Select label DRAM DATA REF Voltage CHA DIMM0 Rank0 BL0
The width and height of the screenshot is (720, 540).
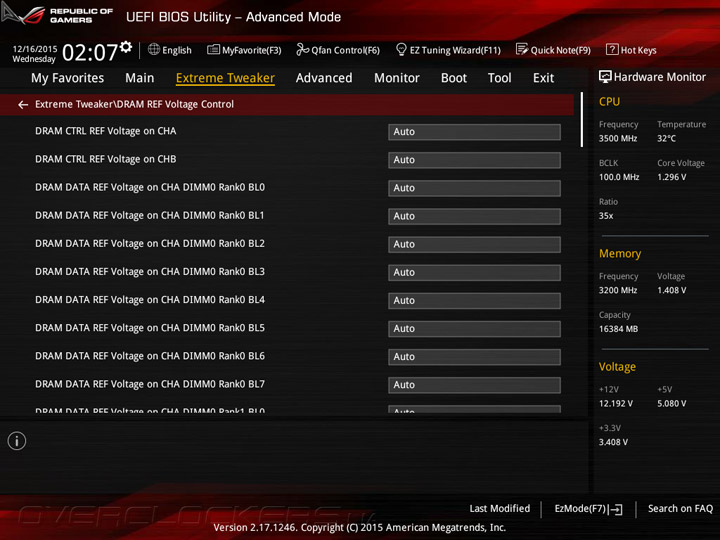[150, 187]
